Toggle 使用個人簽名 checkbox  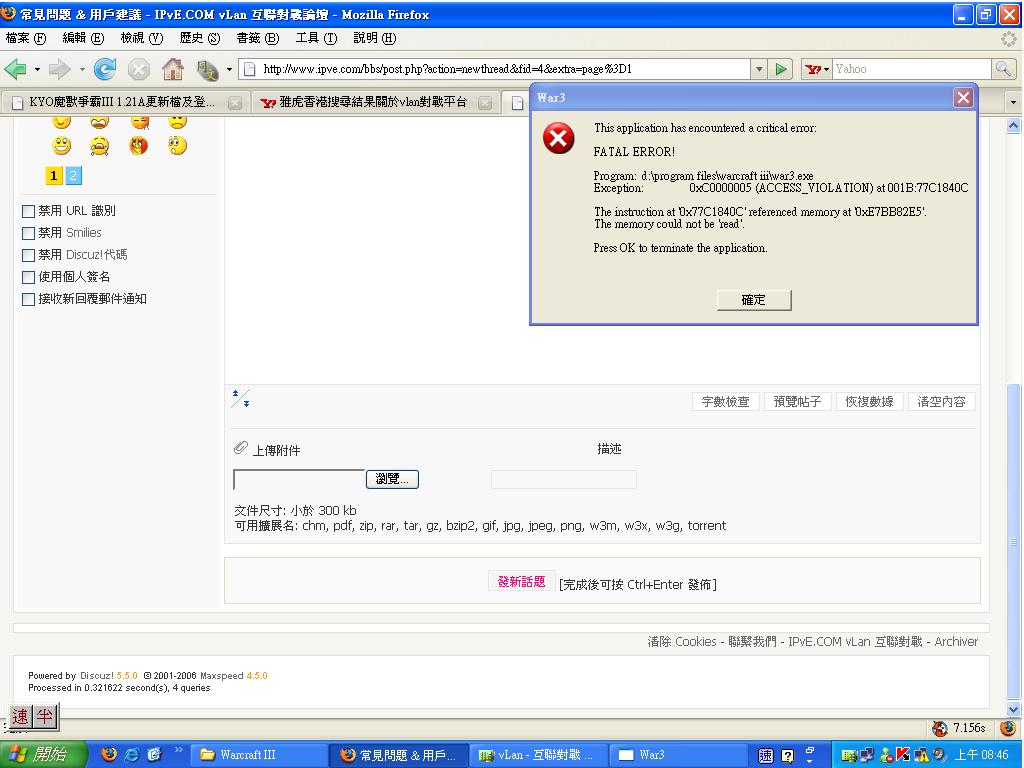(28, 278)
